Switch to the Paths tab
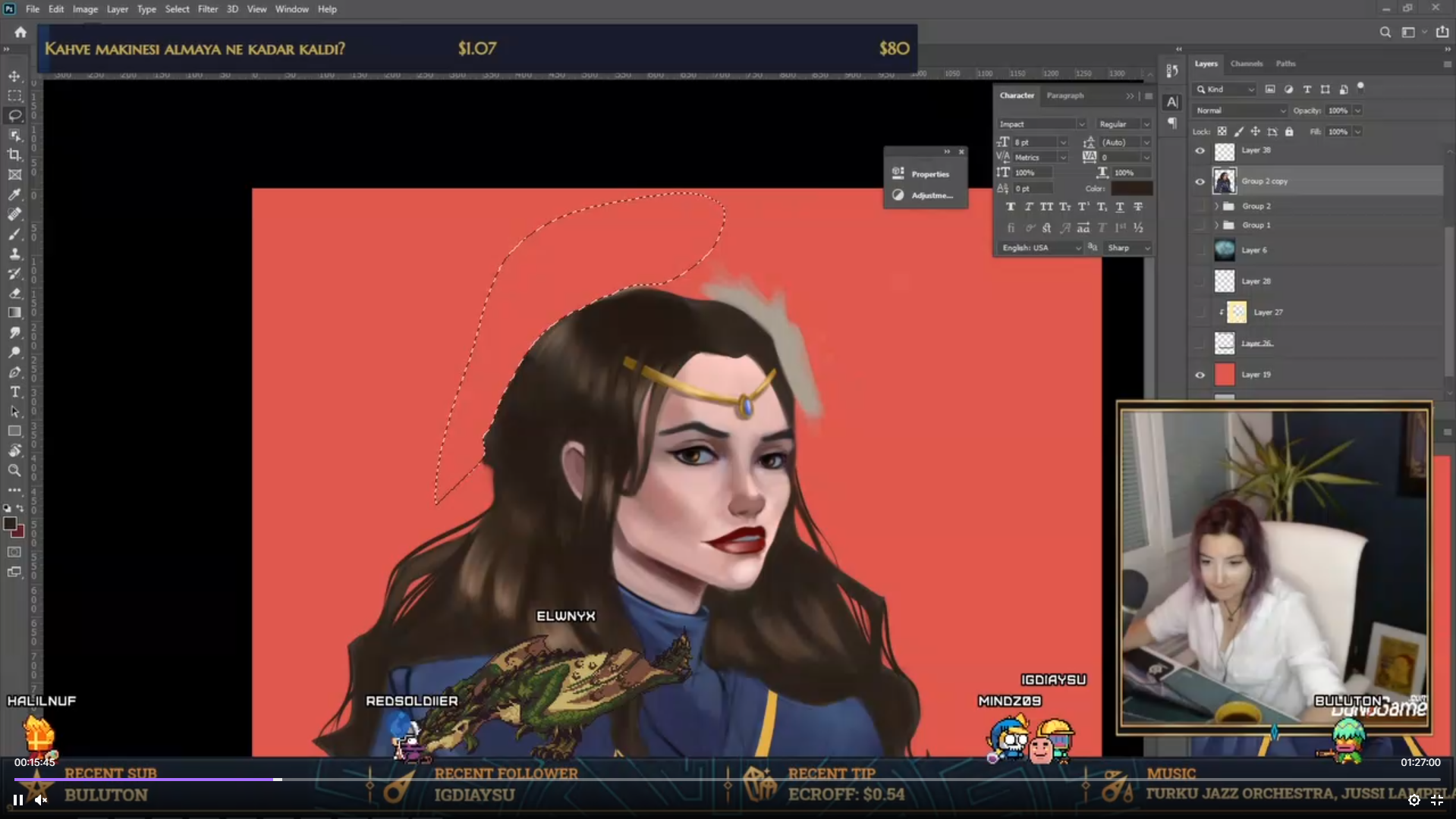This screenshot has width=1456, height=819. [x=1285, y=64]
